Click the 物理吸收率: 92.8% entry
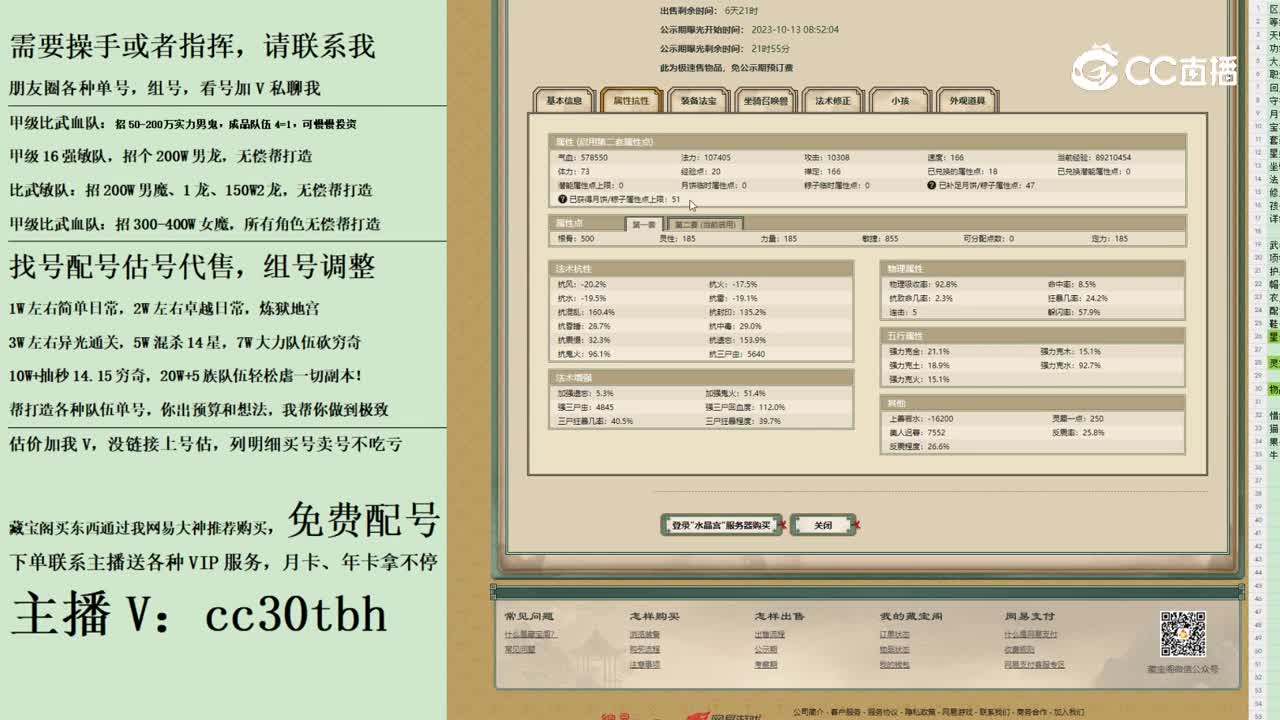Viewport: 1280px width, 720px height. pos(923,284)
